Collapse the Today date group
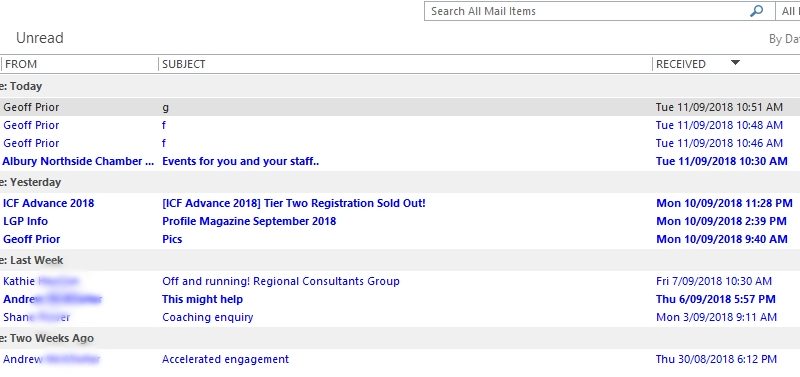The width and height of the screenshot is (800, 377). tap(20, 86)
